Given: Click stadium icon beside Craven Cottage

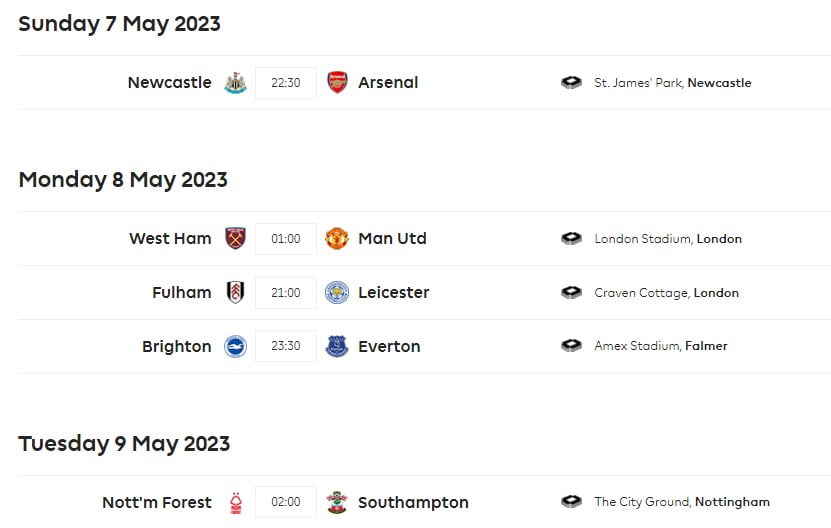Looking at the screenshot, I should tap(571, 293).
